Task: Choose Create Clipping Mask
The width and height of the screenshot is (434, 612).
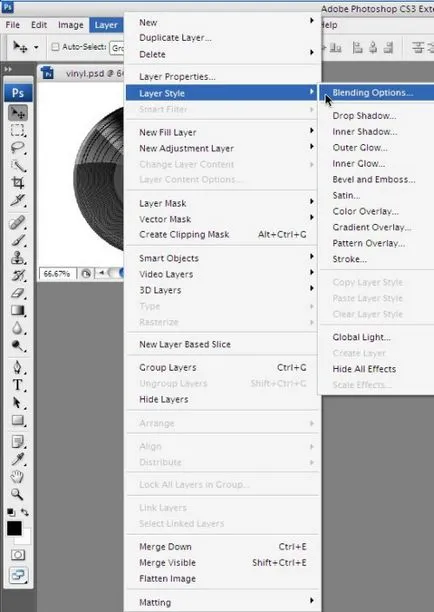Action: click(x=223, y=235)
